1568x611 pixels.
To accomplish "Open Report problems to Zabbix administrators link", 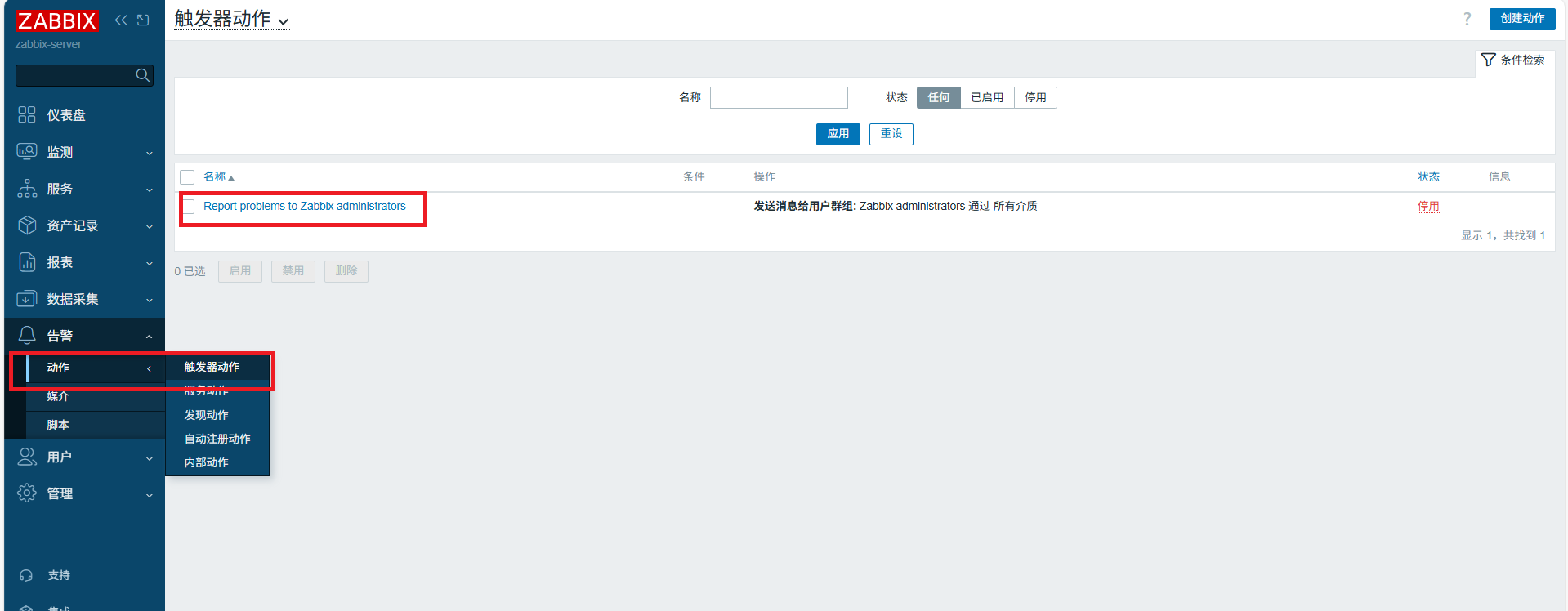I will tap(305, 207).
